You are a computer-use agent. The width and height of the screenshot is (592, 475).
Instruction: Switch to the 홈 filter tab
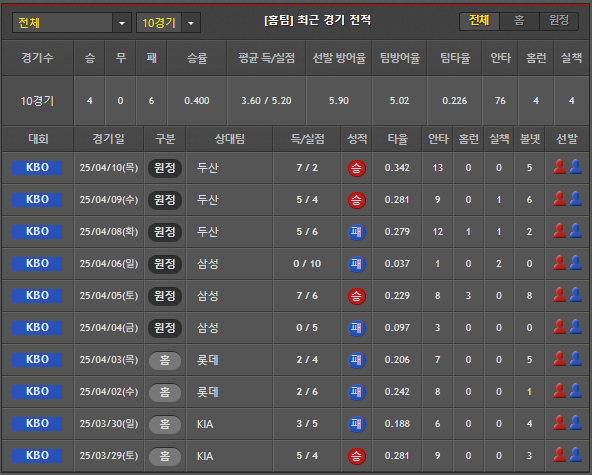coord(519,21)
